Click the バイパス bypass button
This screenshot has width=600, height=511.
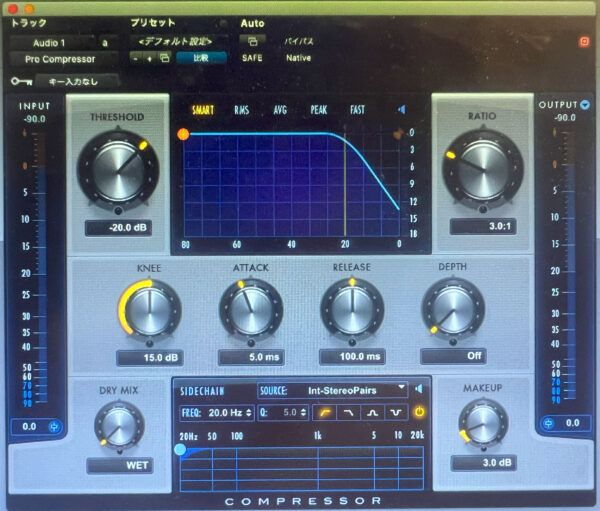[x=299, y=41]
